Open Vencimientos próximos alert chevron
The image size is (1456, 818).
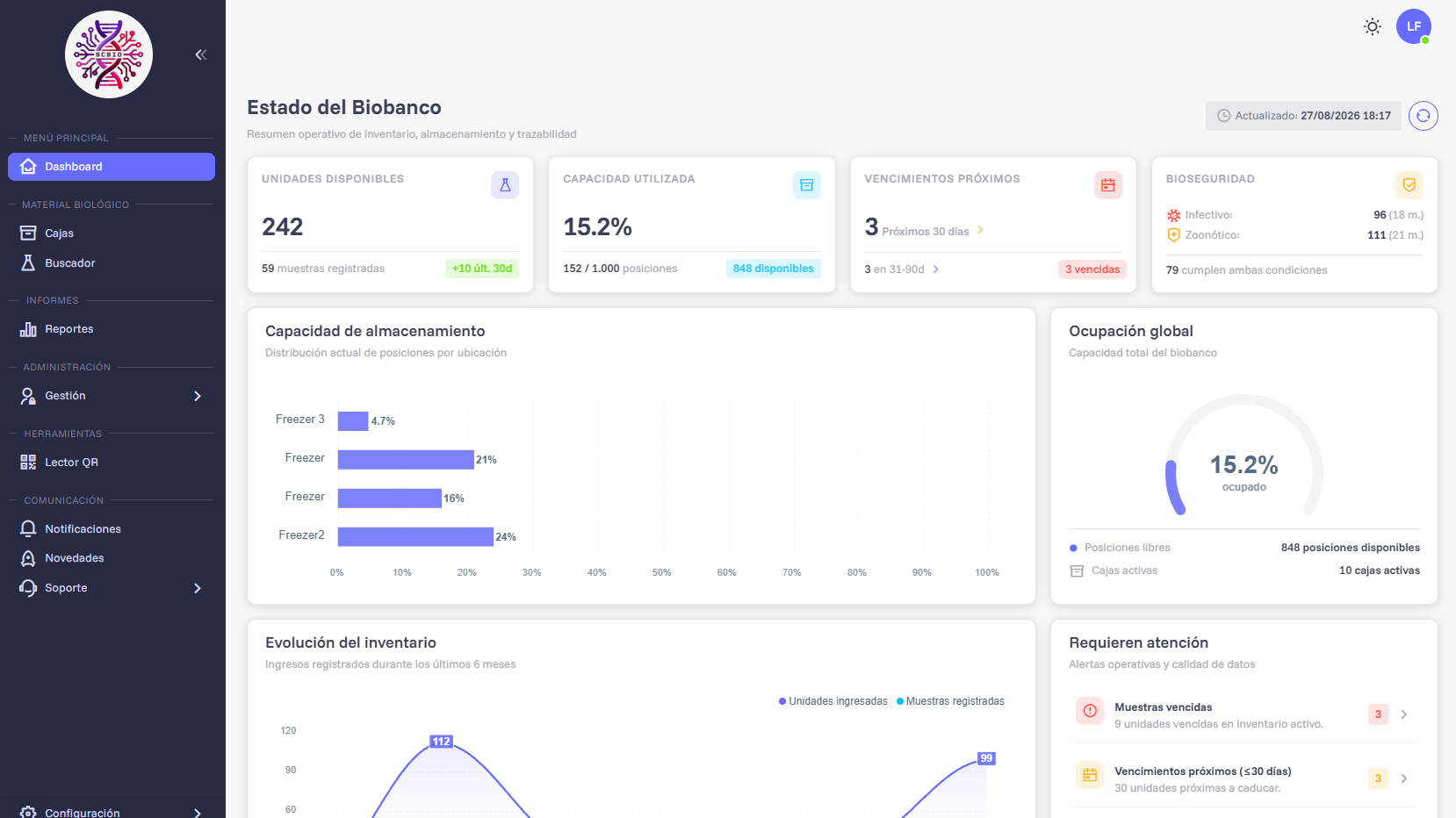click(x=1404, y=779)
